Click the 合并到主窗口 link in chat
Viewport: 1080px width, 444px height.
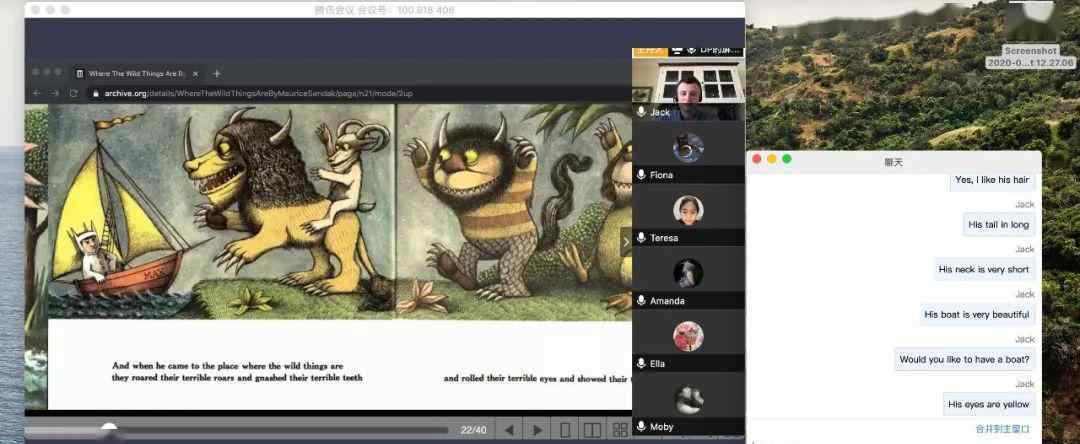(1002, 429)
